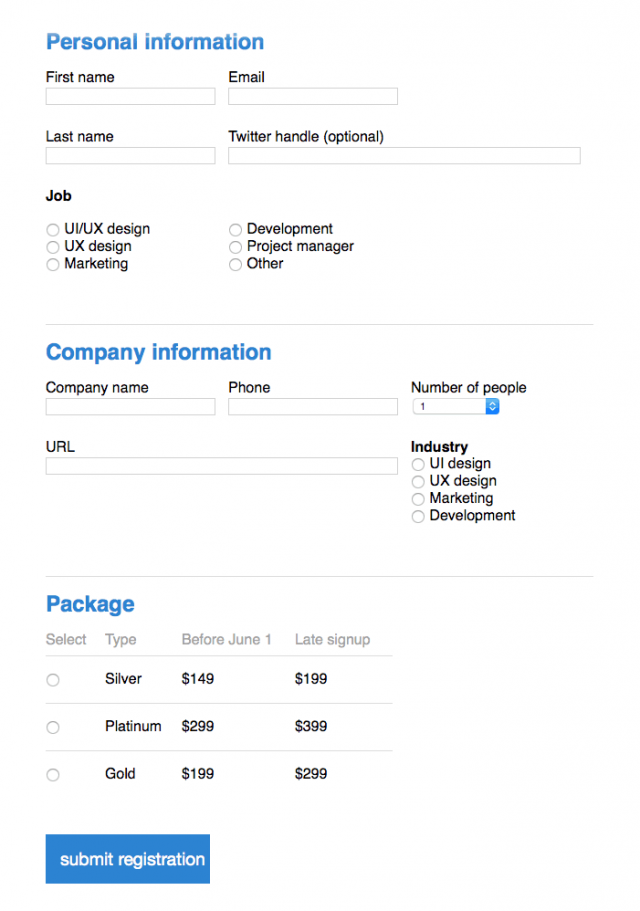Click the Twitter handle input box

tap(404, 156)
